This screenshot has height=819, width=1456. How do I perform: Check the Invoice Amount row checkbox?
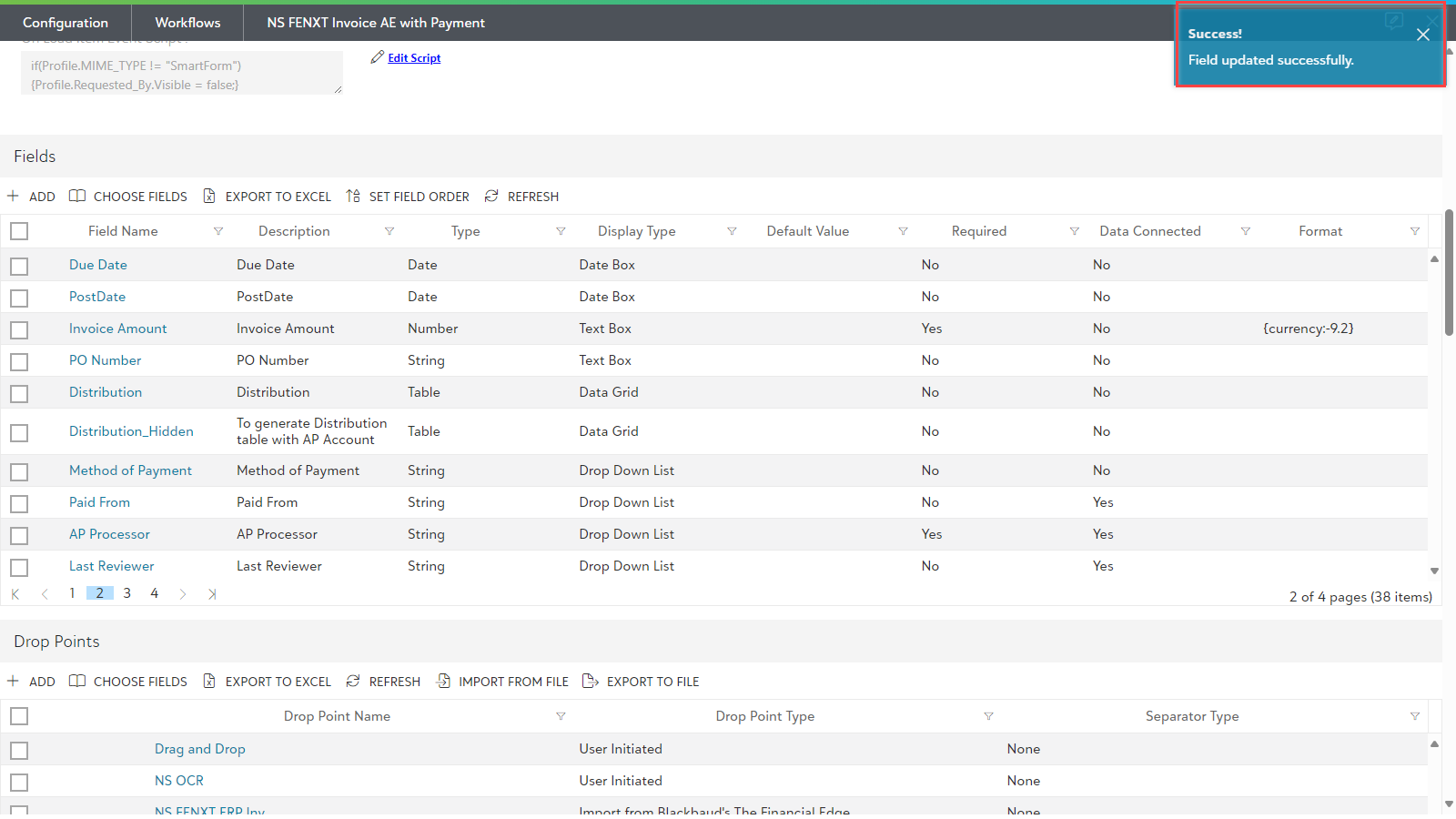click(x=19, y=329)
